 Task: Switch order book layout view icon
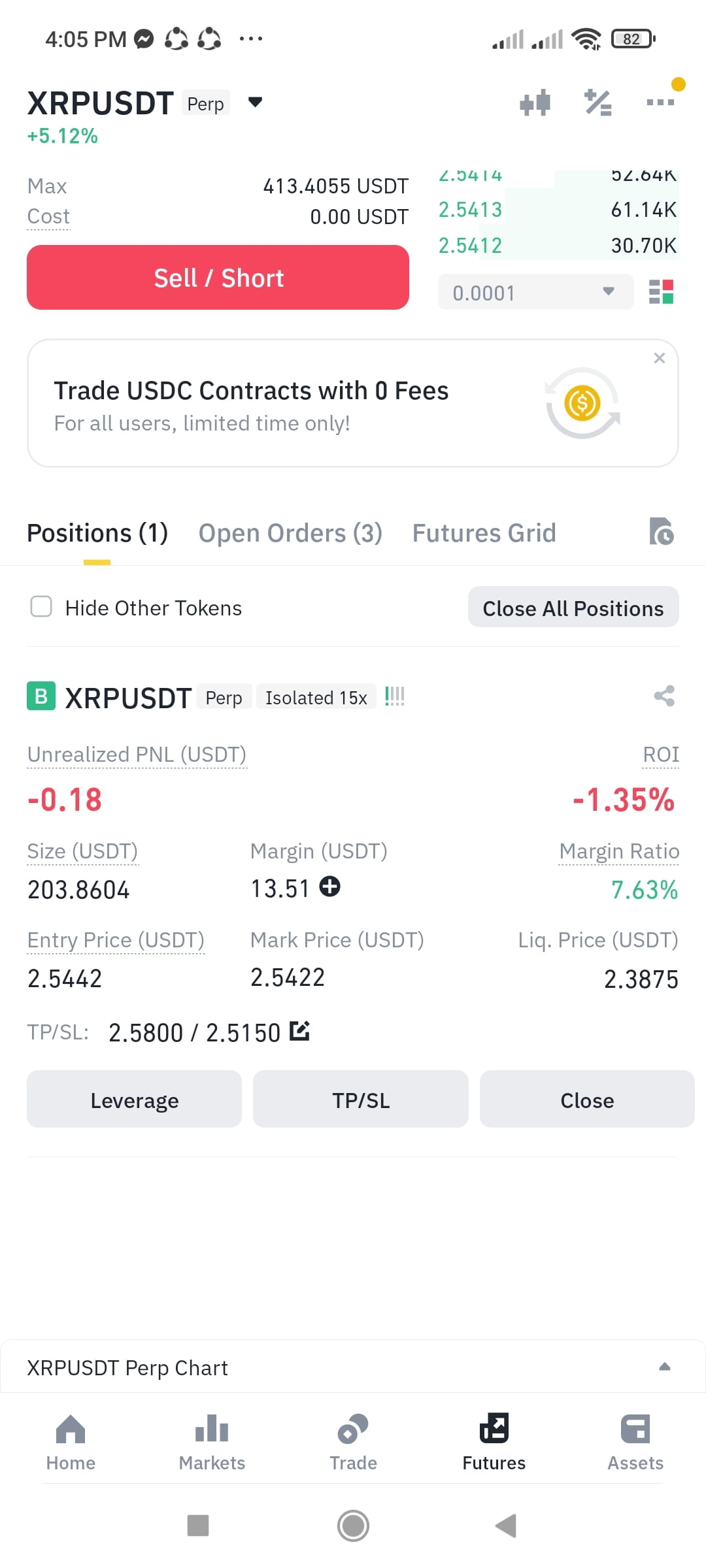coord(661,292)
